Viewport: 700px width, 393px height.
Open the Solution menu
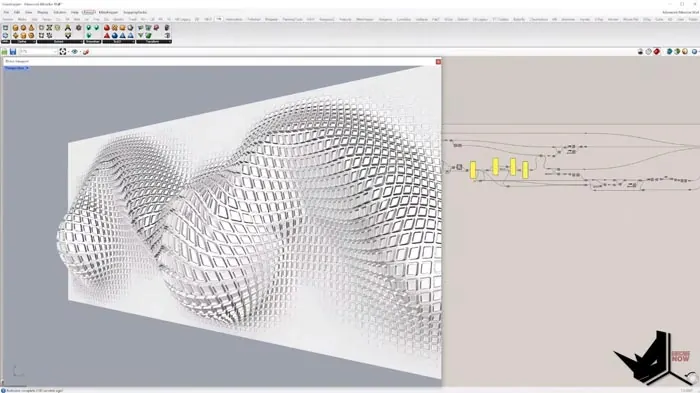tap(60, 12)
